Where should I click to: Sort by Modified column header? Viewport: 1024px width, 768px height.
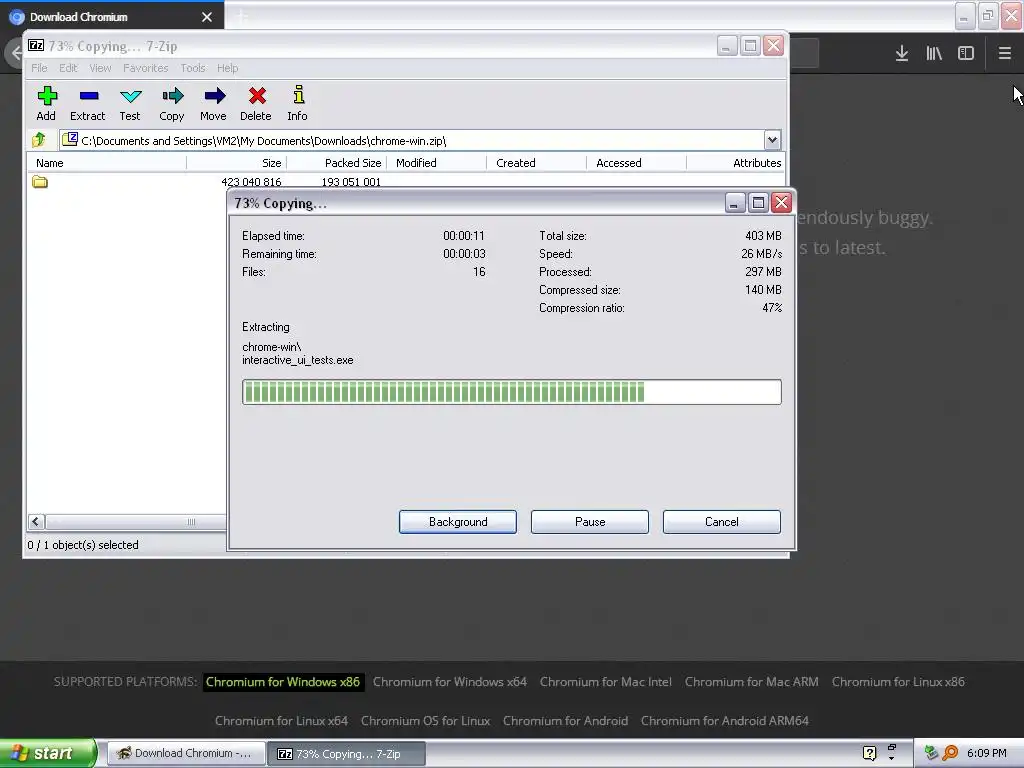pyautogui.click(x=436, y=163)
